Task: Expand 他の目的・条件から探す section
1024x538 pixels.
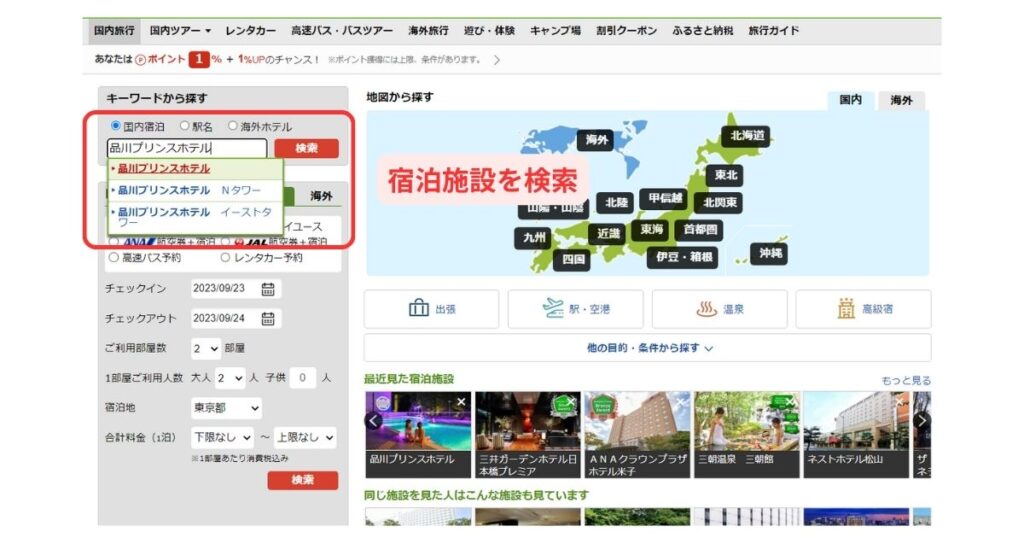Action: tap(648, 348)
